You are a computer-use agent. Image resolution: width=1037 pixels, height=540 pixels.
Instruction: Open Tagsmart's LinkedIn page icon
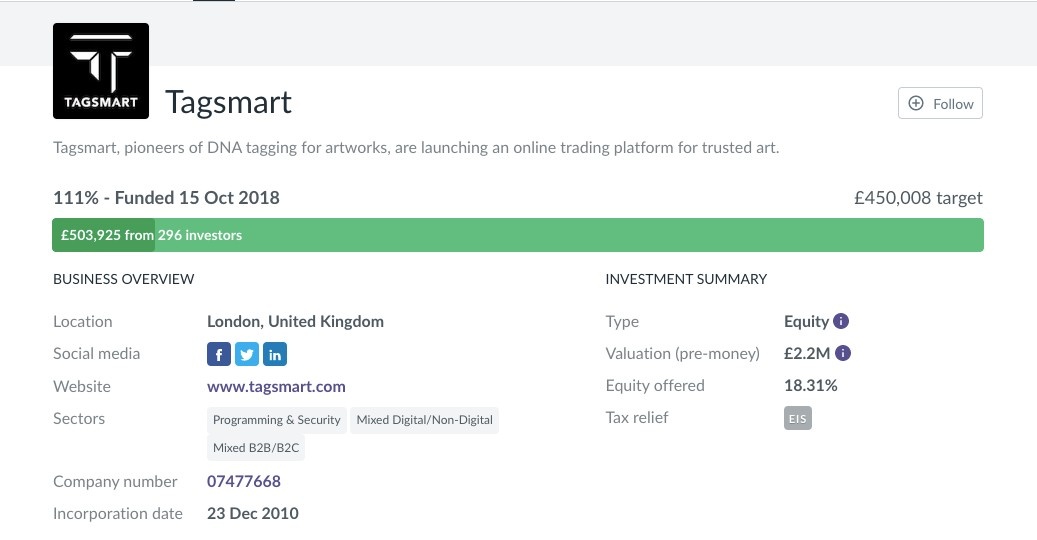[x=275, y=354]
